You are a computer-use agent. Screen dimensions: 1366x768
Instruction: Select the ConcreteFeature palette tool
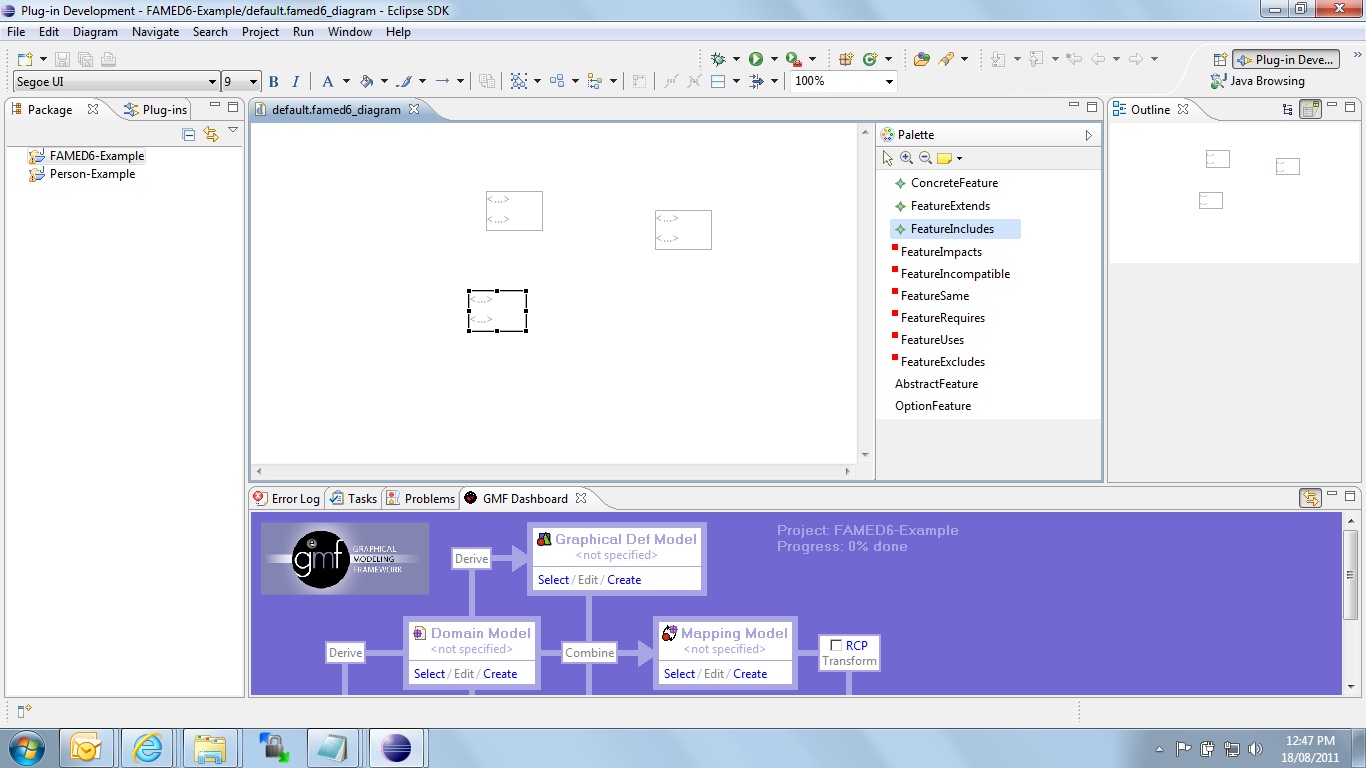click(x=946, y=183)
